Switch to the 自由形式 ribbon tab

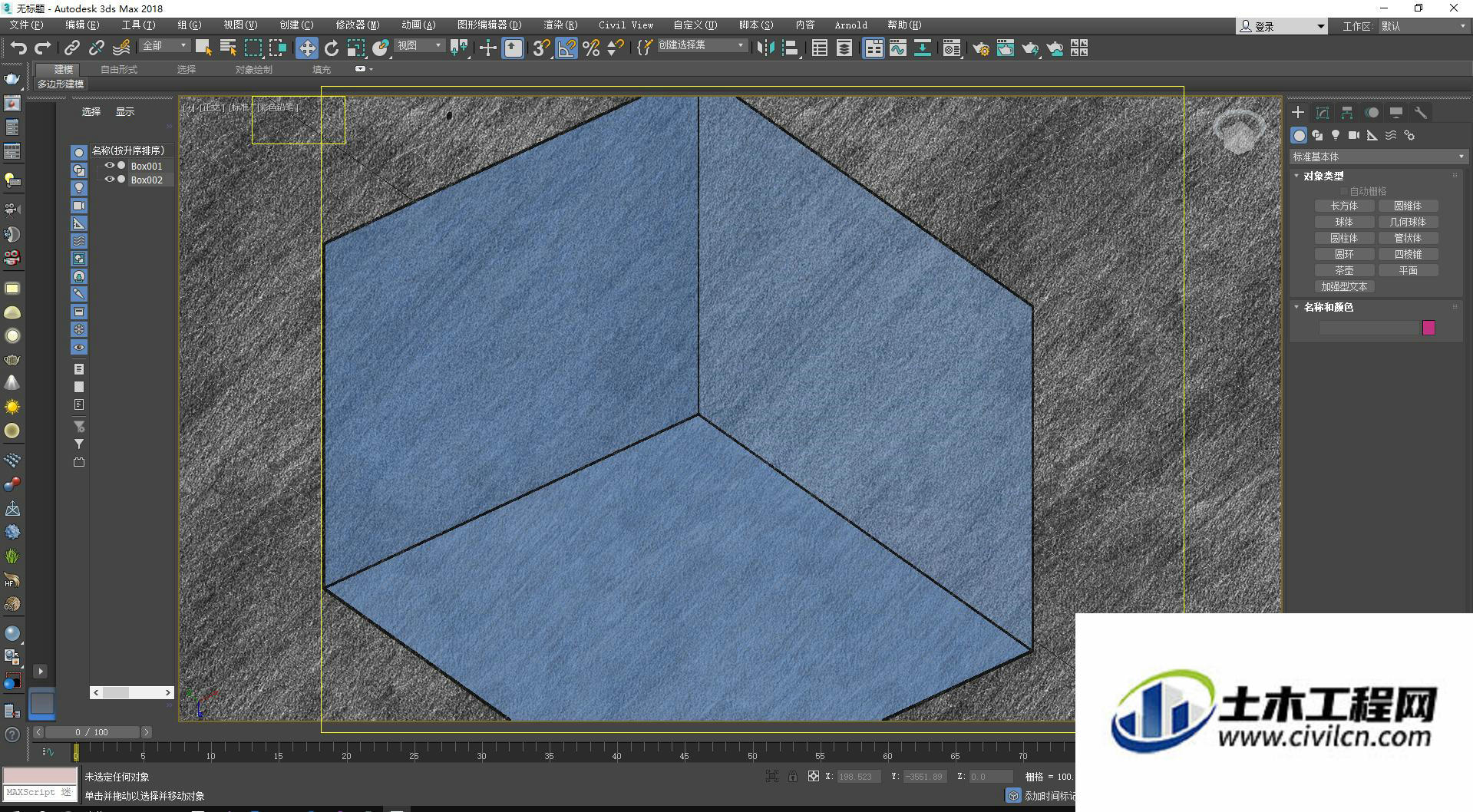119,69
